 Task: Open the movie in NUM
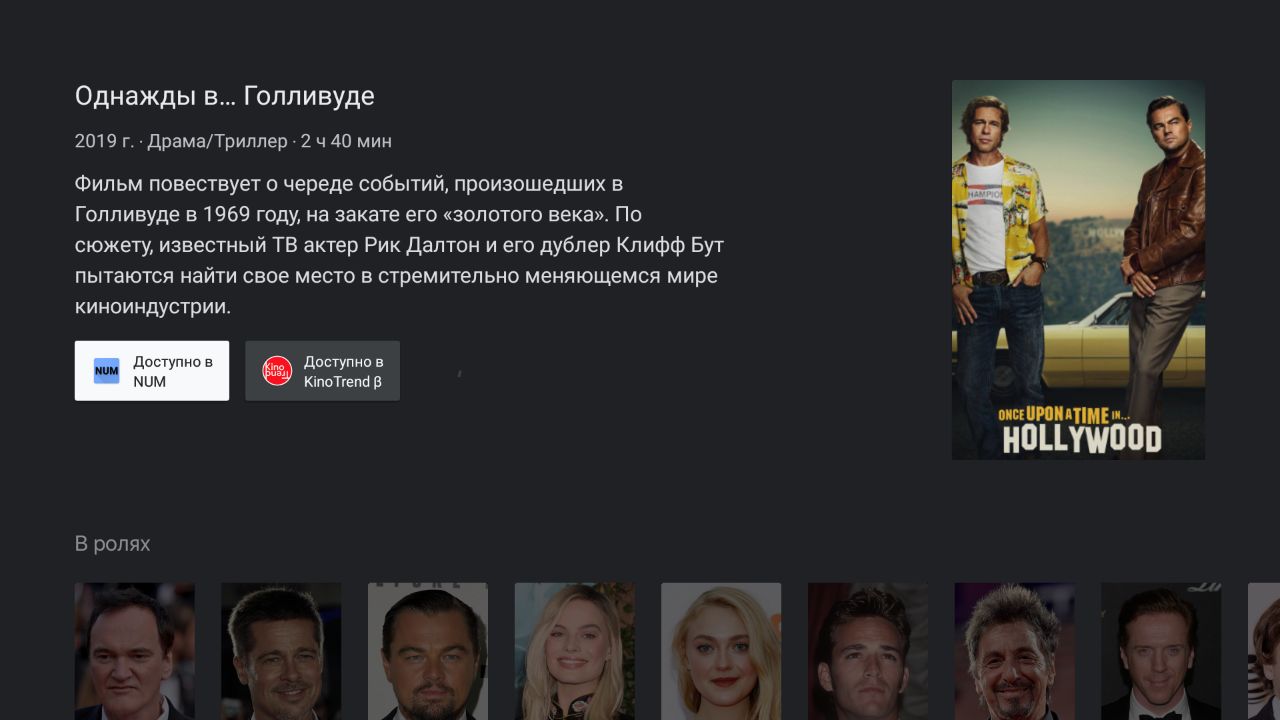(x=152, y=371)
